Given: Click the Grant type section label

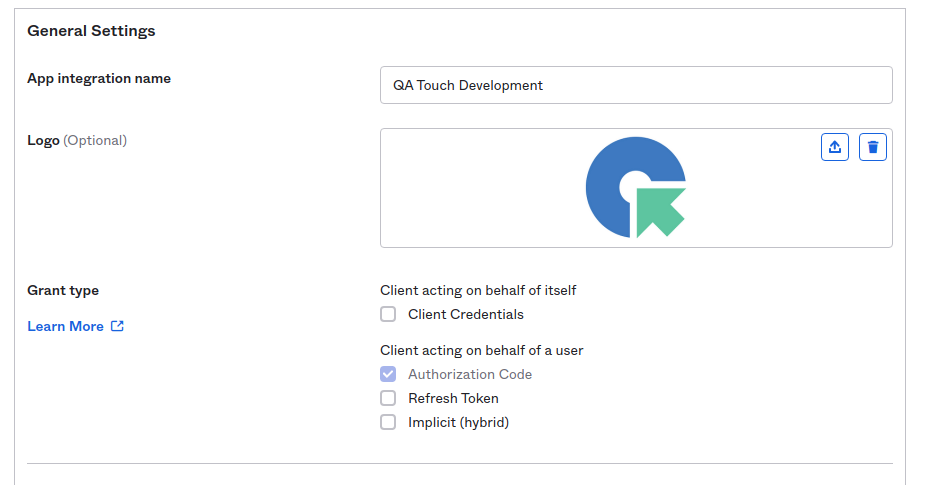Looking at the screenshot, I should (63, 290).
